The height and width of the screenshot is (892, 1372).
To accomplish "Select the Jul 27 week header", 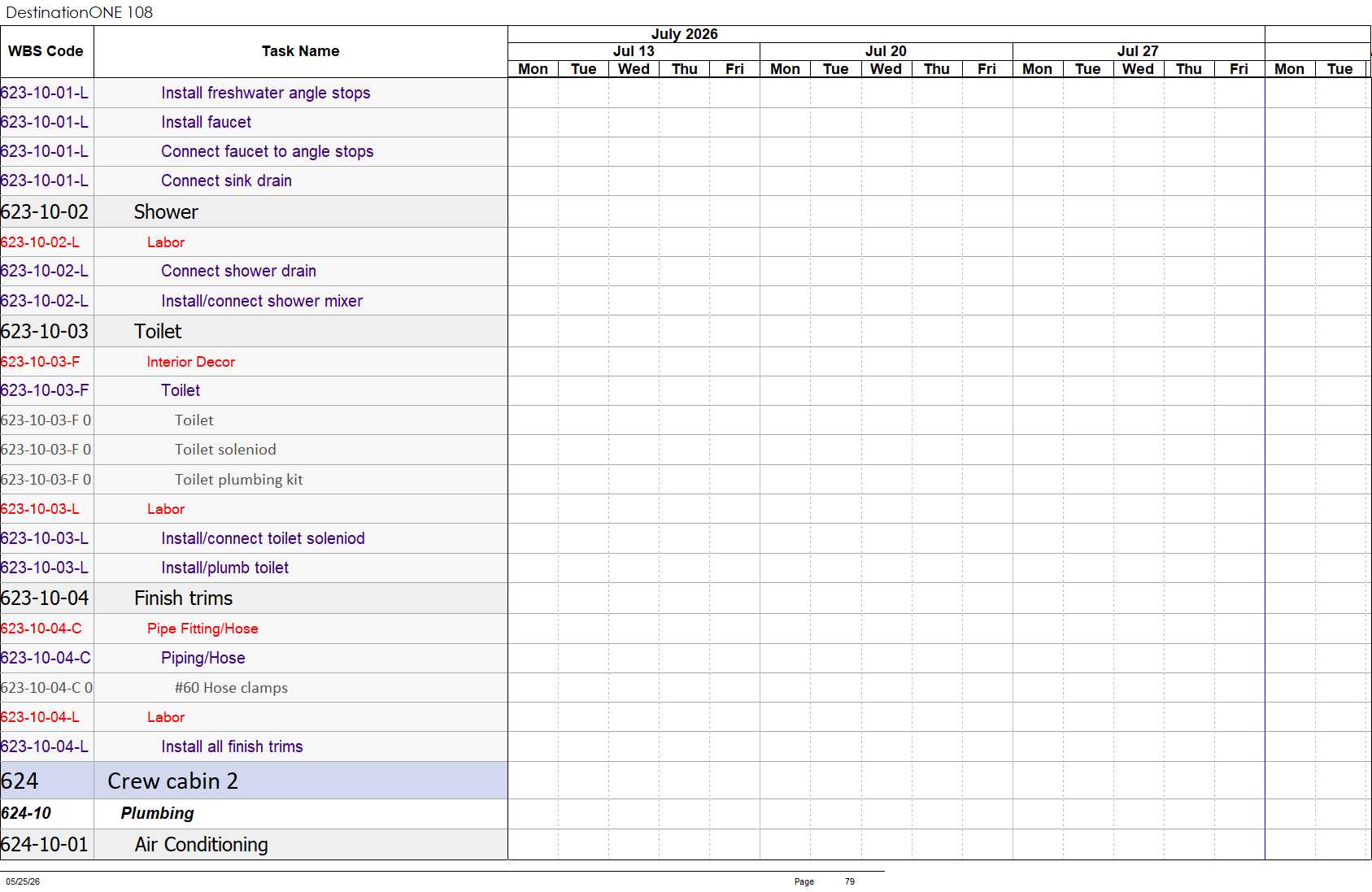I will point(1138,51).
